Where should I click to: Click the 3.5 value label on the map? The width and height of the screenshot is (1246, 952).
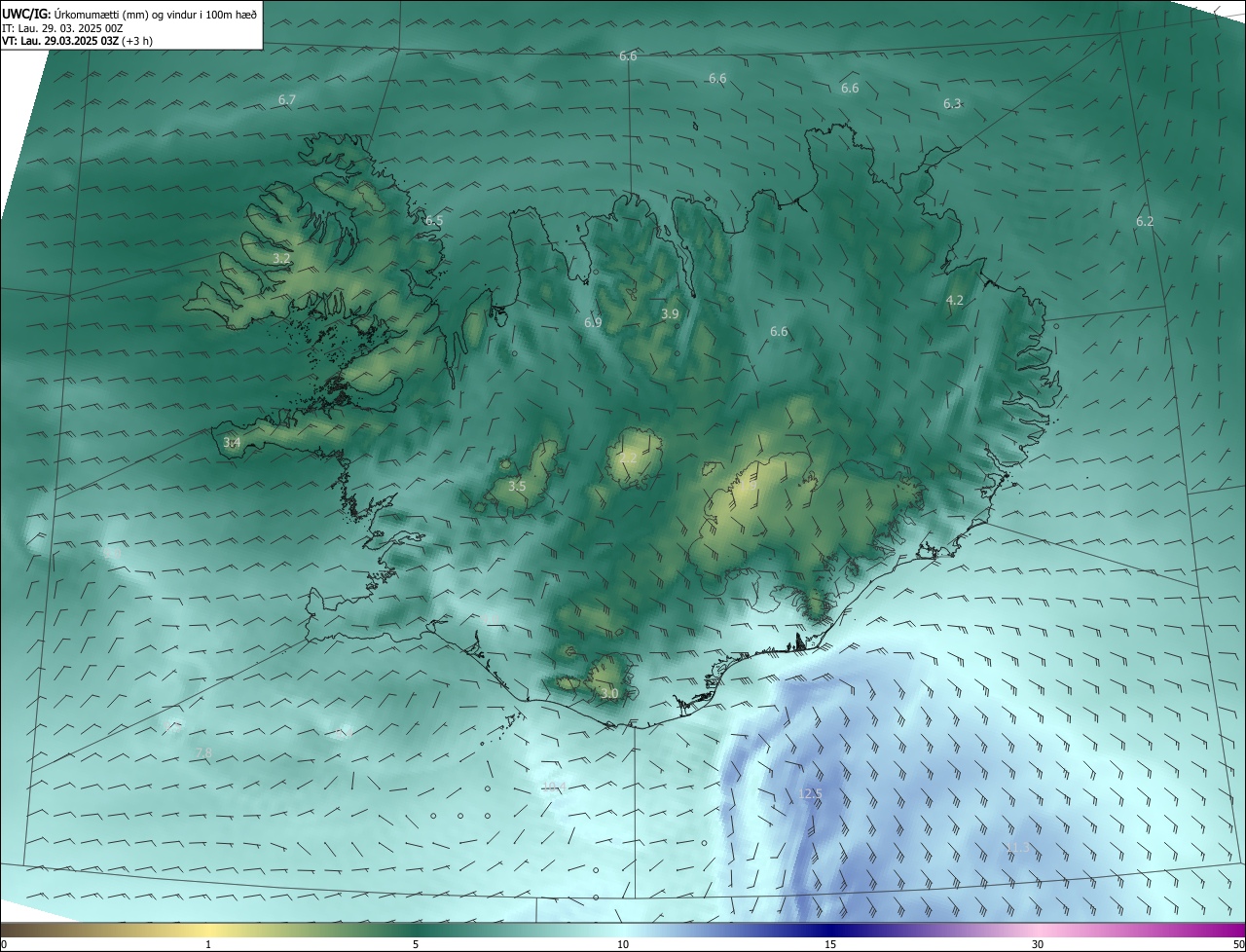517,486
